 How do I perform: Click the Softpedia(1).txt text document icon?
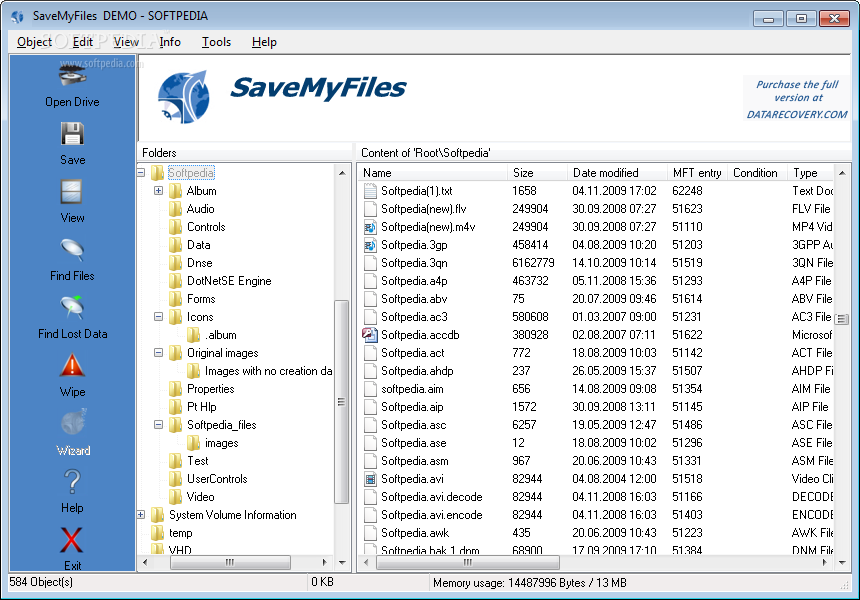pyautogui.click(x=370, y=191)
